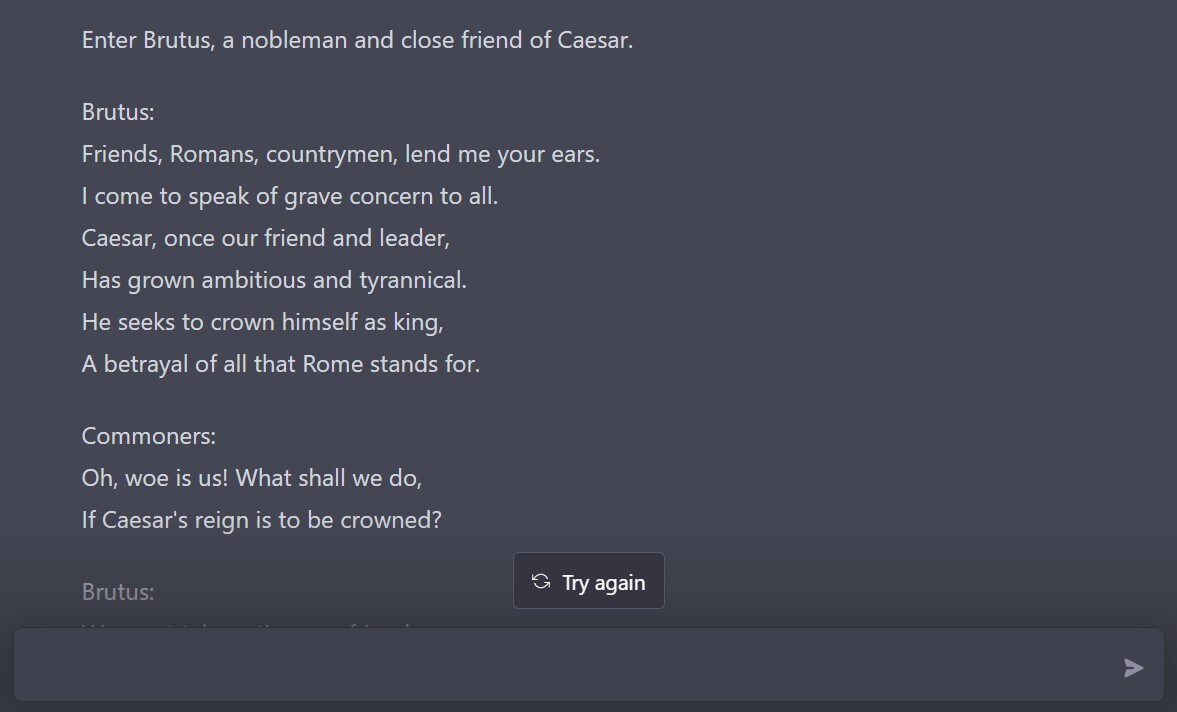Click the line "If Caesar's reign"
The height and width of the screenshot is (712, 1177).
pyautogui.click(x=261, y=520)
